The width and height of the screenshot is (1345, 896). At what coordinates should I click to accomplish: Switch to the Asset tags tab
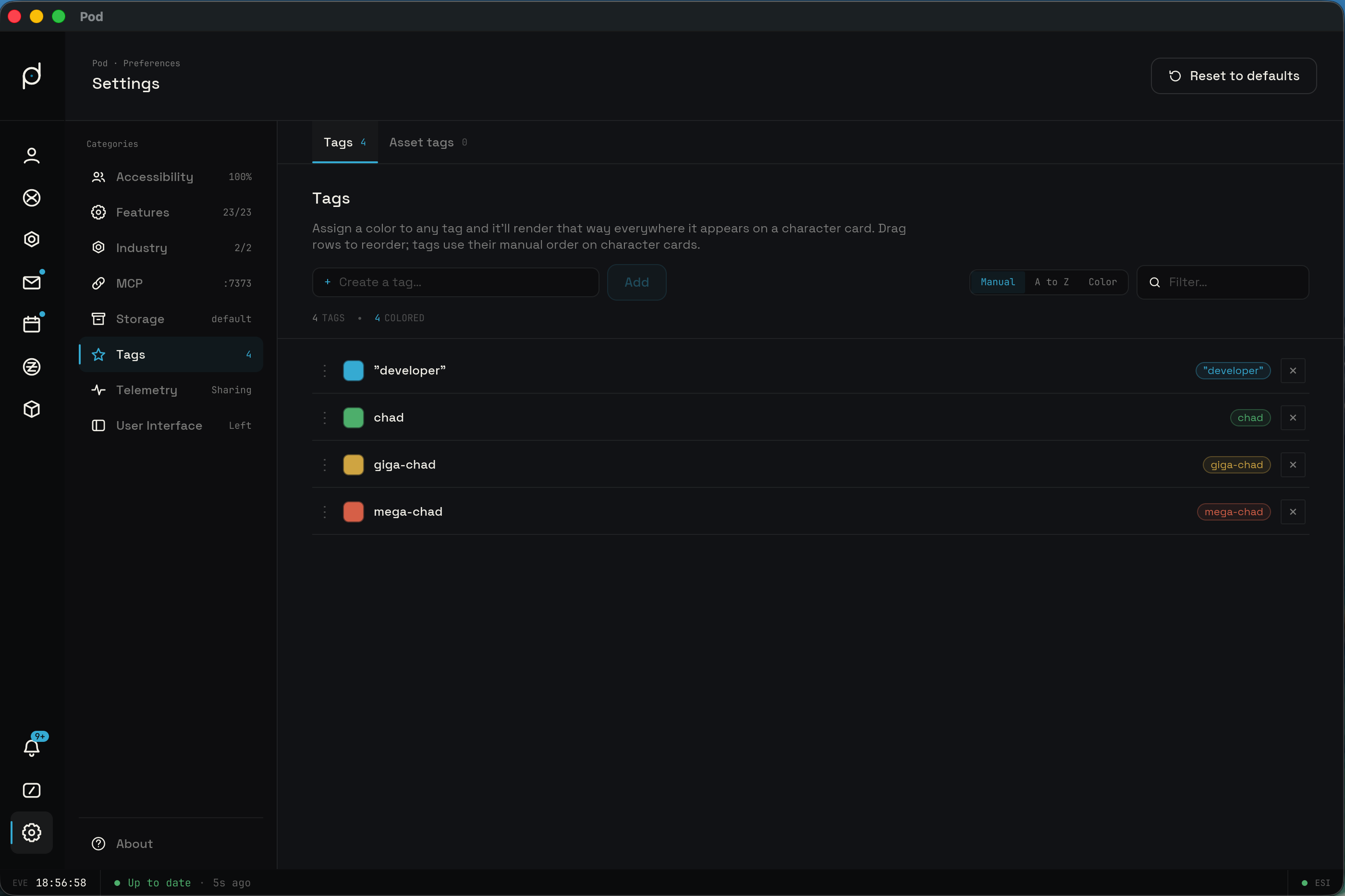(428, 142)
